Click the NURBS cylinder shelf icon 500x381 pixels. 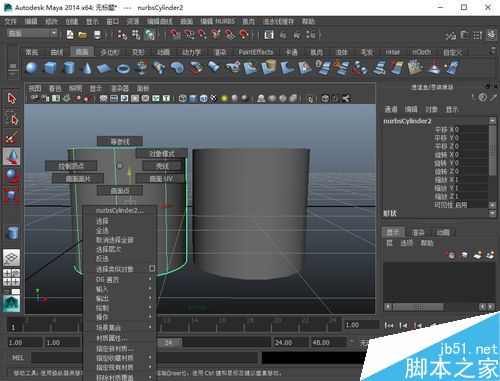[69, 68]
